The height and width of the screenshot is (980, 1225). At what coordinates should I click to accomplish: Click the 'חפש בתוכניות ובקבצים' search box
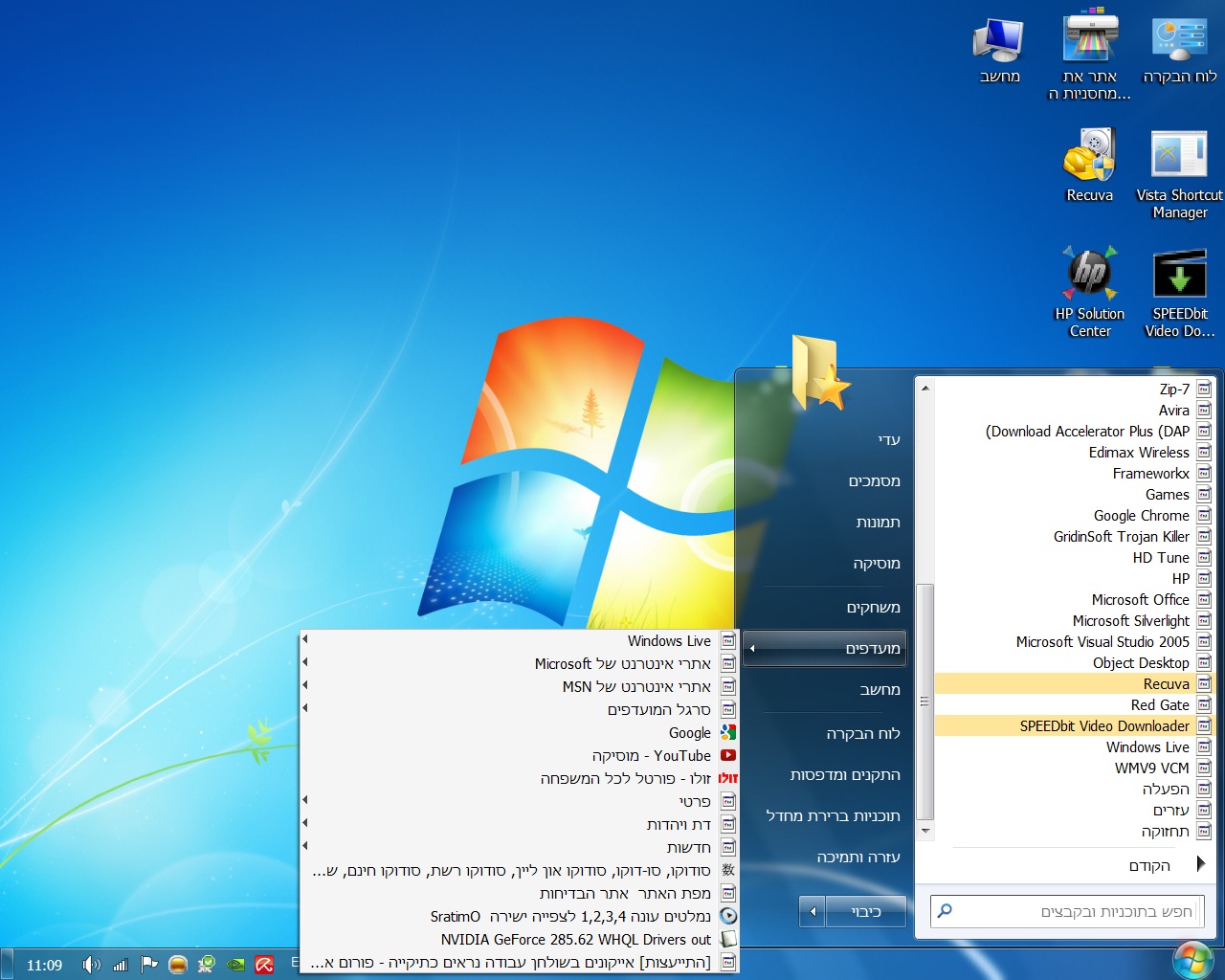click(1067, 911)
